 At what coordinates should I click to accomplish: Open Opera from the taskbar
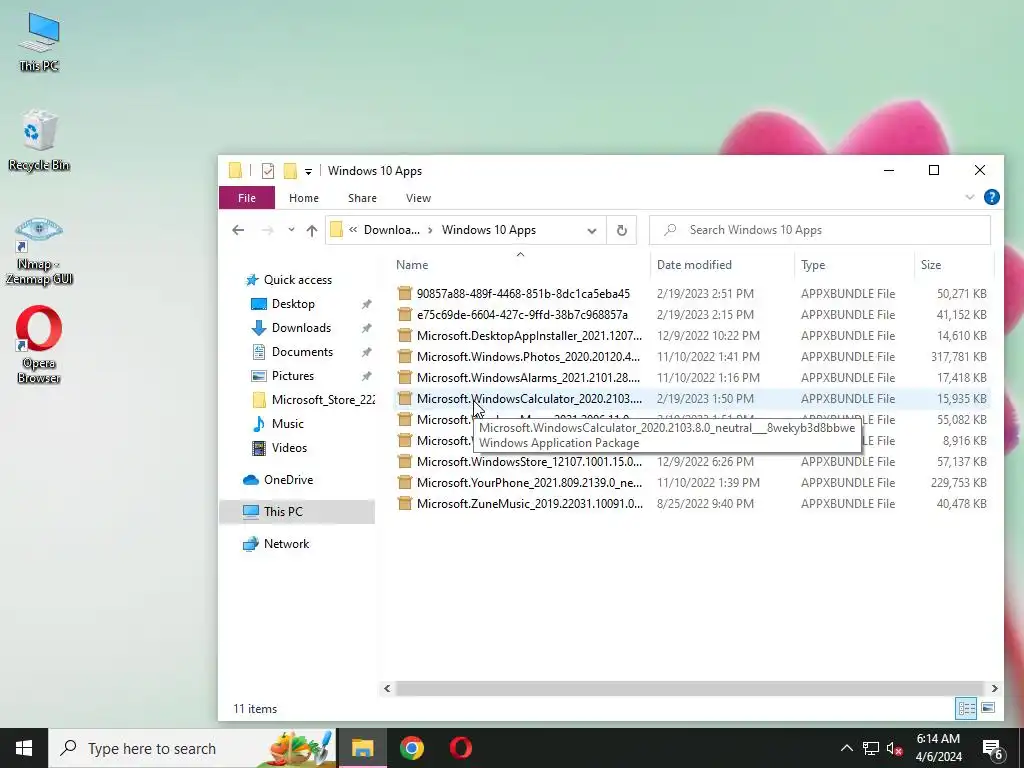[460, 748]
